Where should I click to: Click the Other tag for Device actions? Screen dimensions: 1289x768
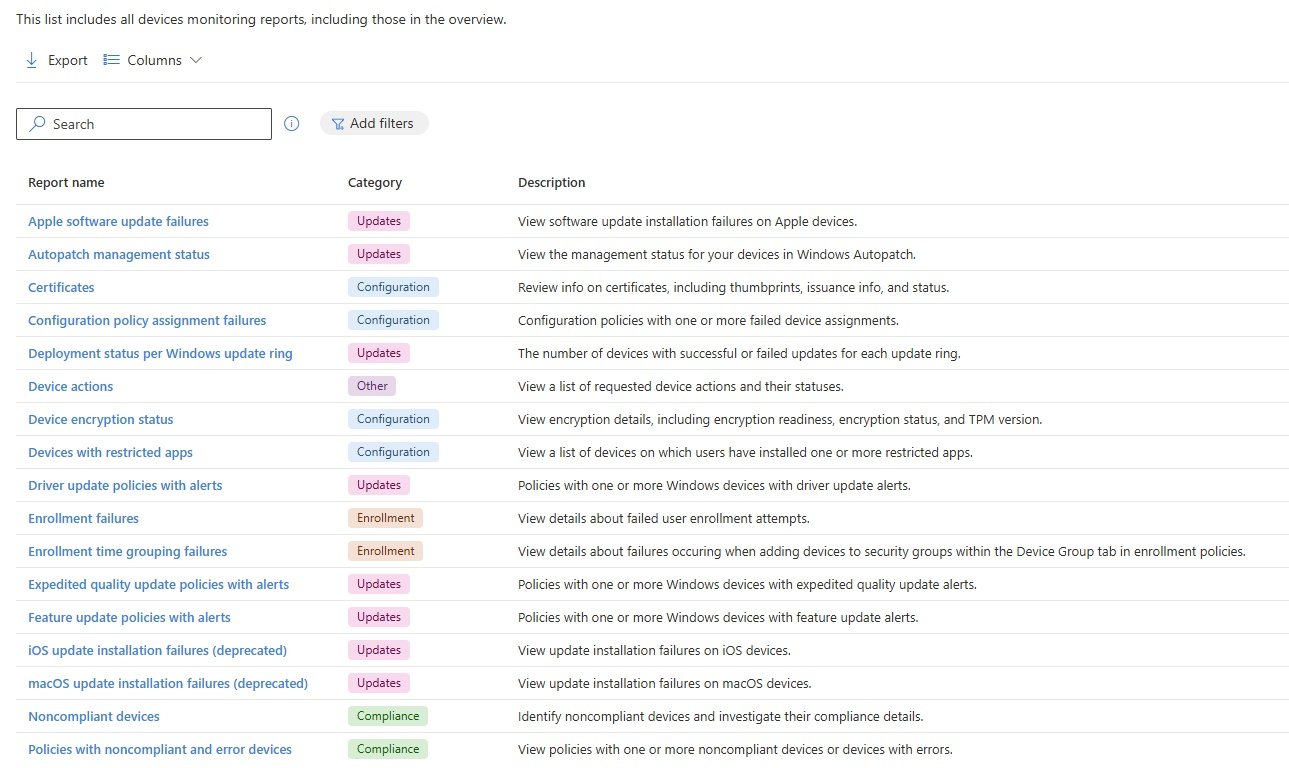(x=372, y=386)
